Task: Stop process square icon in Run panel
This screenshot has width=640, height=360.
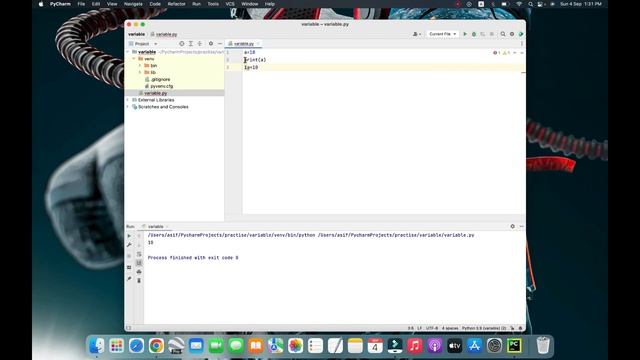Action: pos(129,256)
